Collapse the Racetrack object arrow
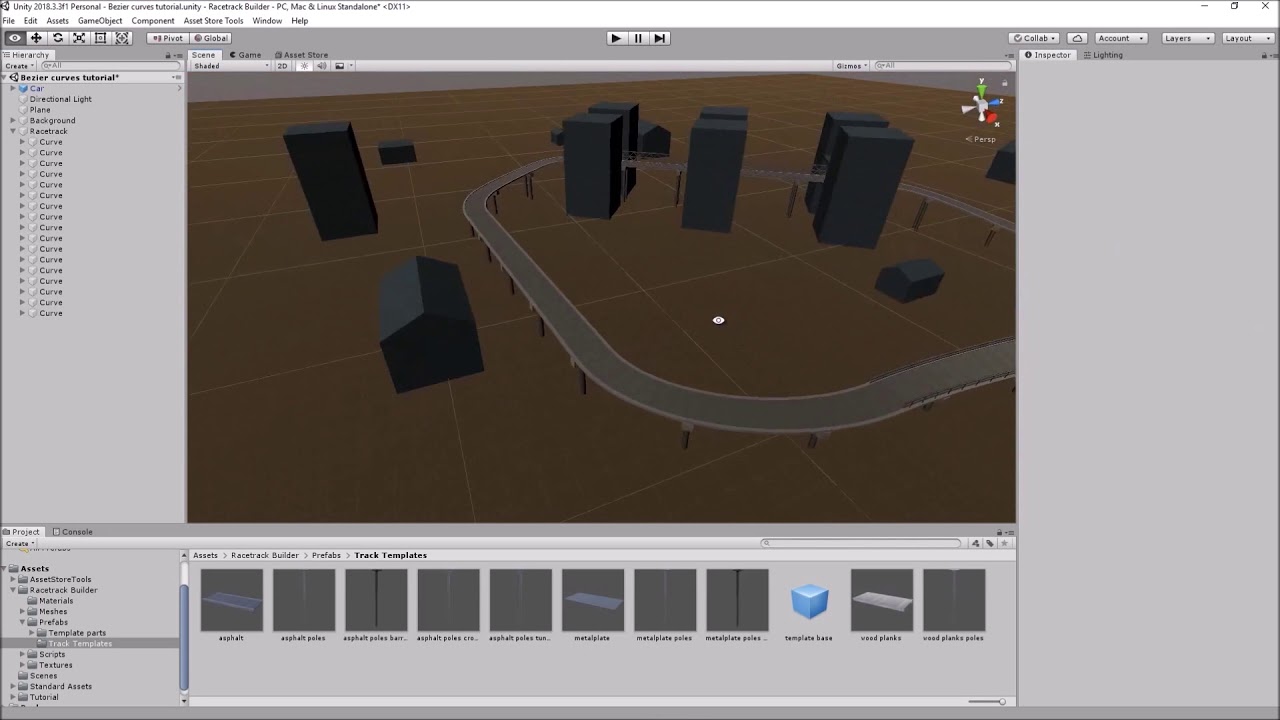This screenshot has width=1280, height=720. coord(13,131)
